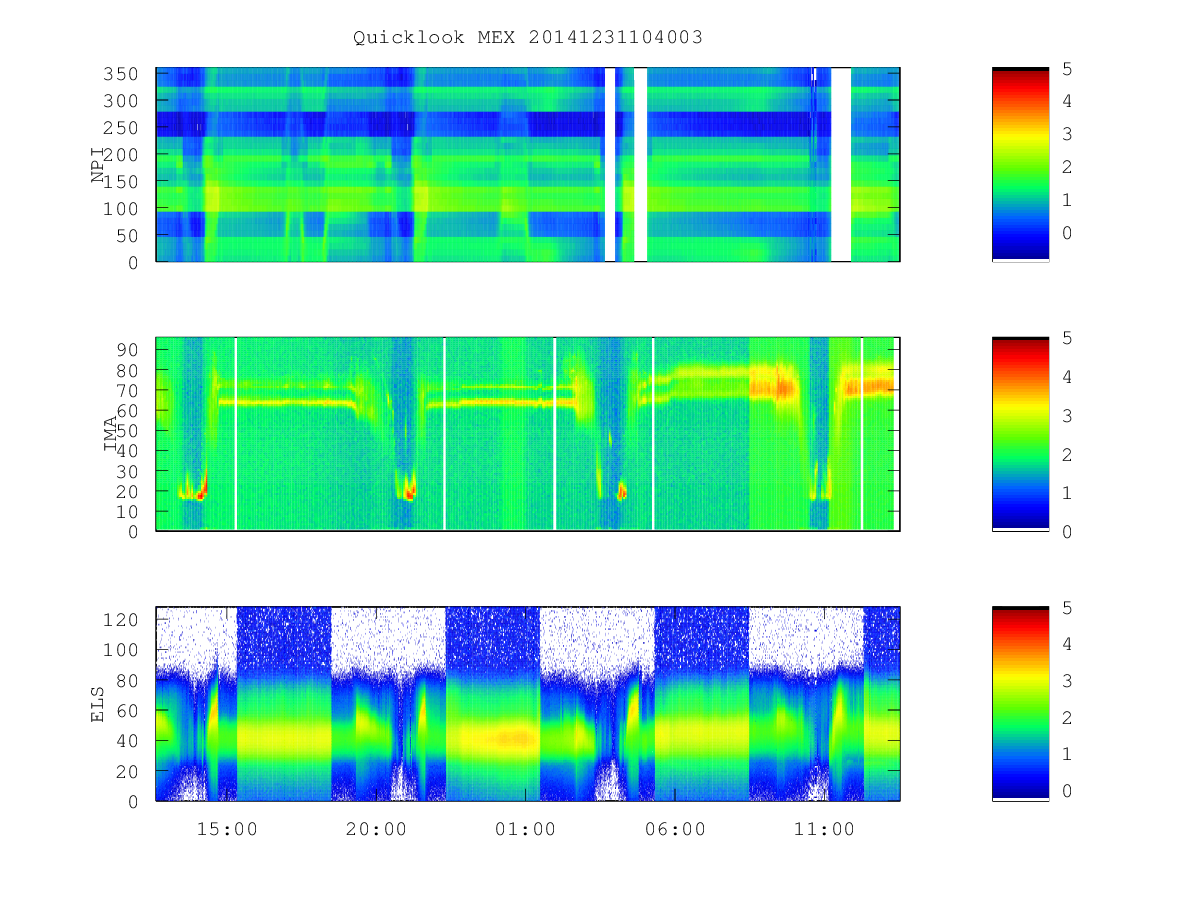Click the IMA spectrogram panel

[528, 434]
